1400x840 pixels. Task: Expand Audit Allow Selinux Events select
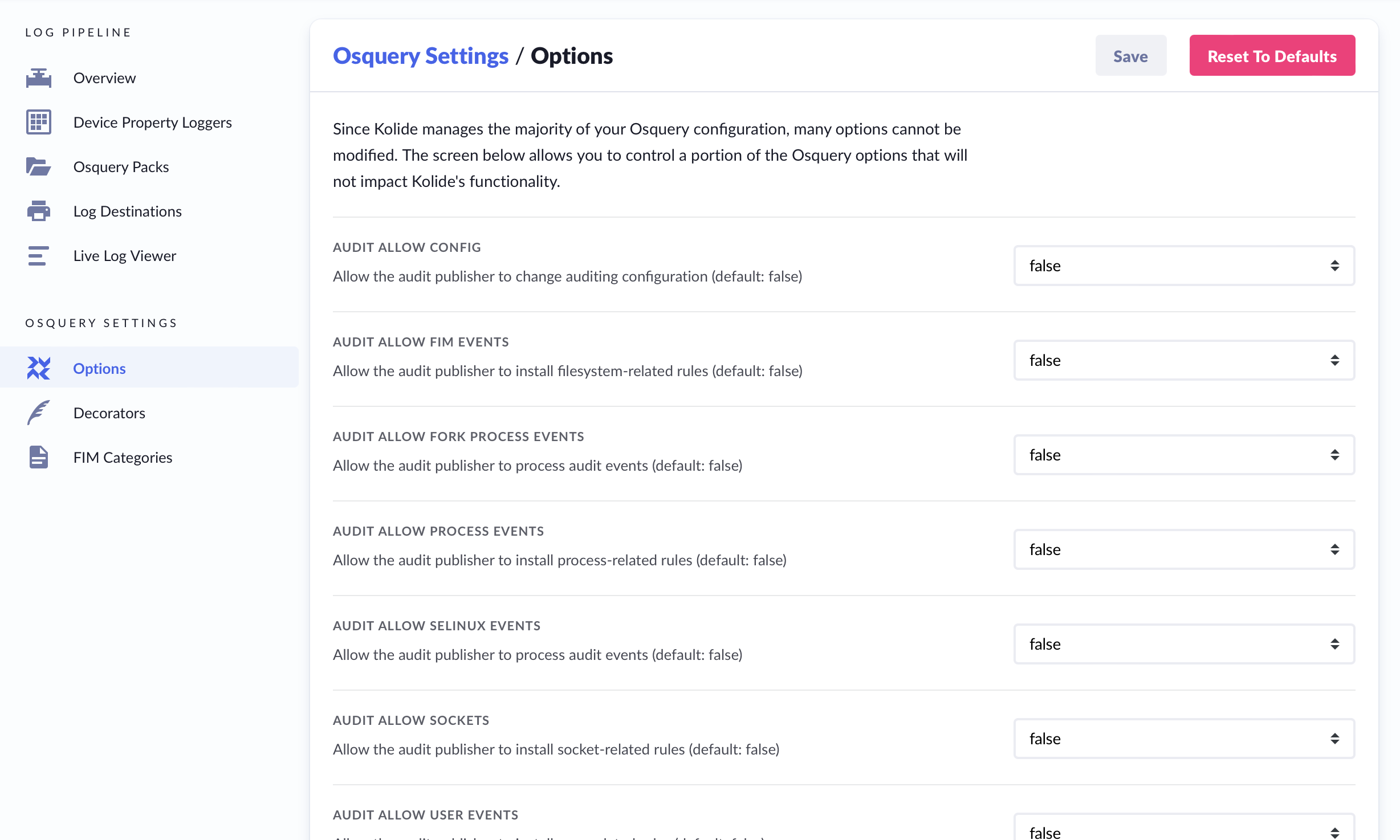[x=1183, y=644]
